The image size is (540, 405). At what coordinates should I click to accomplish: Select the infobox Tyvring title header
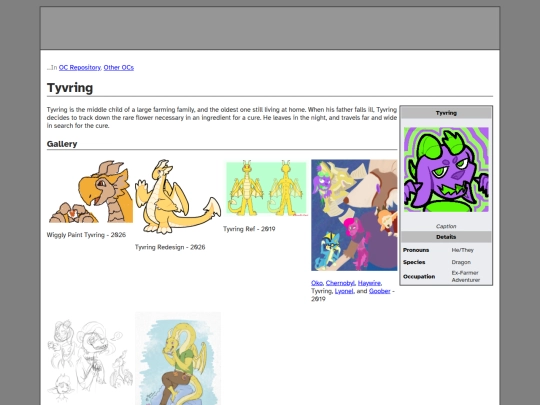(446, 113)
